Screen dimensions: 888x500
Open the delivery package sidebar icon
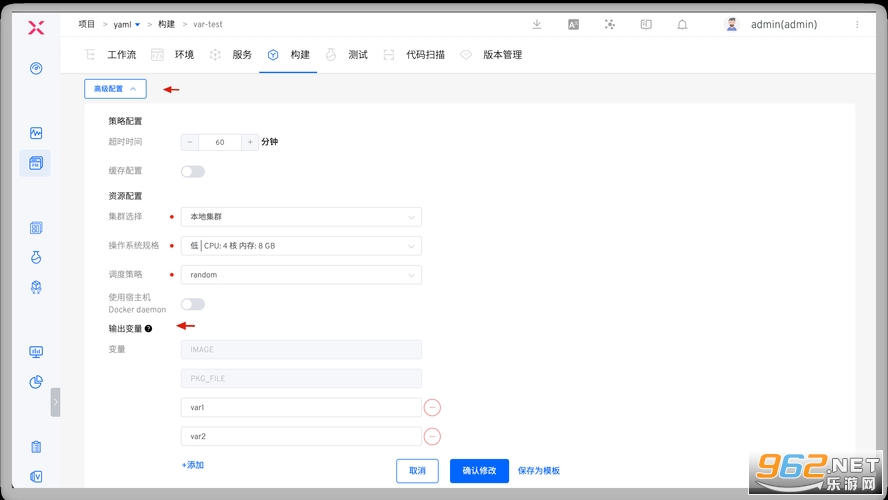click(36, 287)
